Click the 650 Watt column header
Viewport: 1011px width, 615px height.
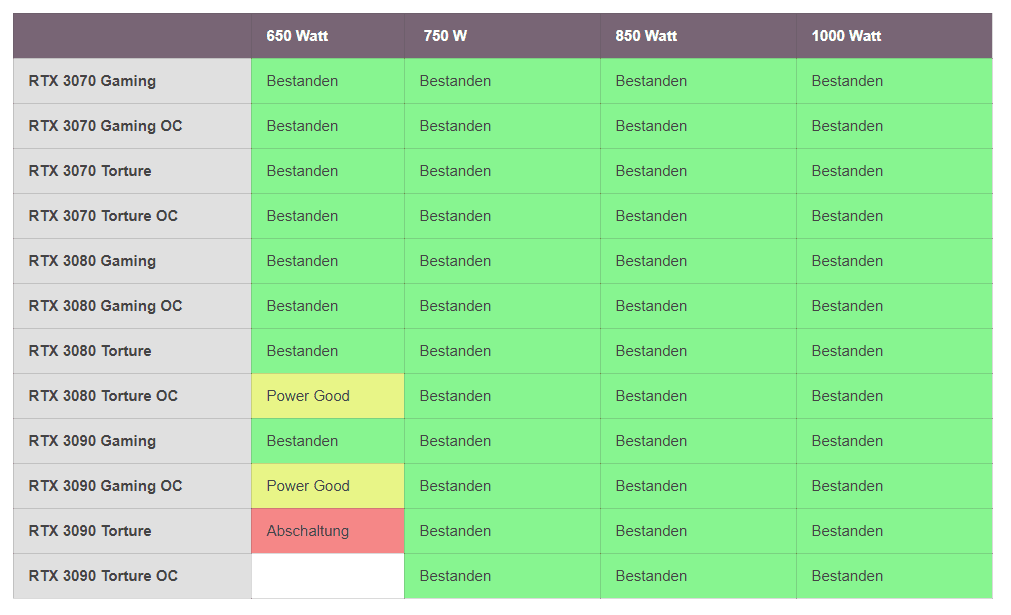click(297, 36)
